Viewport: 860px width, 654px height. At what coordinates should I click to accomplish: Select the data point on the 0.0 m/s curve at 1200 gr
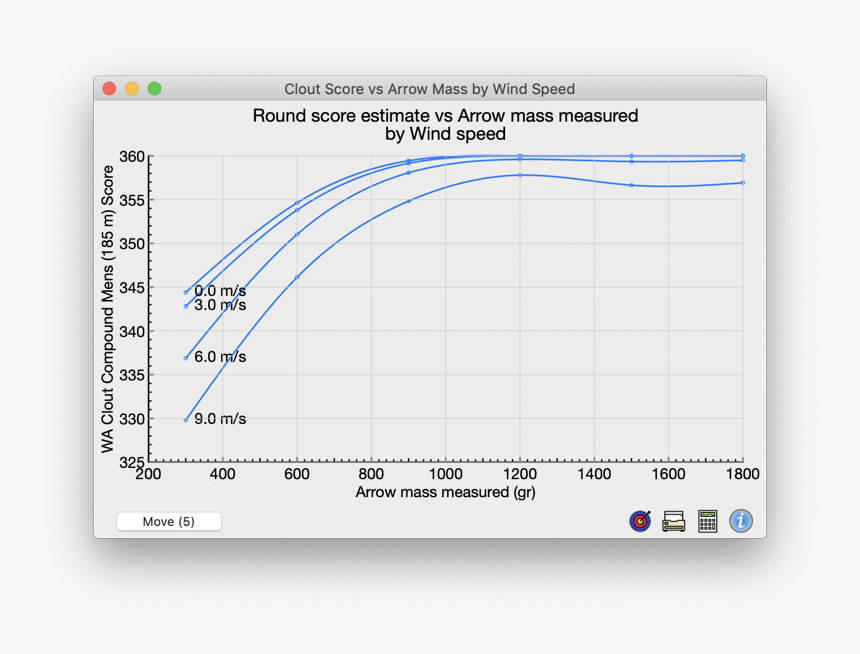pos(521,156)
